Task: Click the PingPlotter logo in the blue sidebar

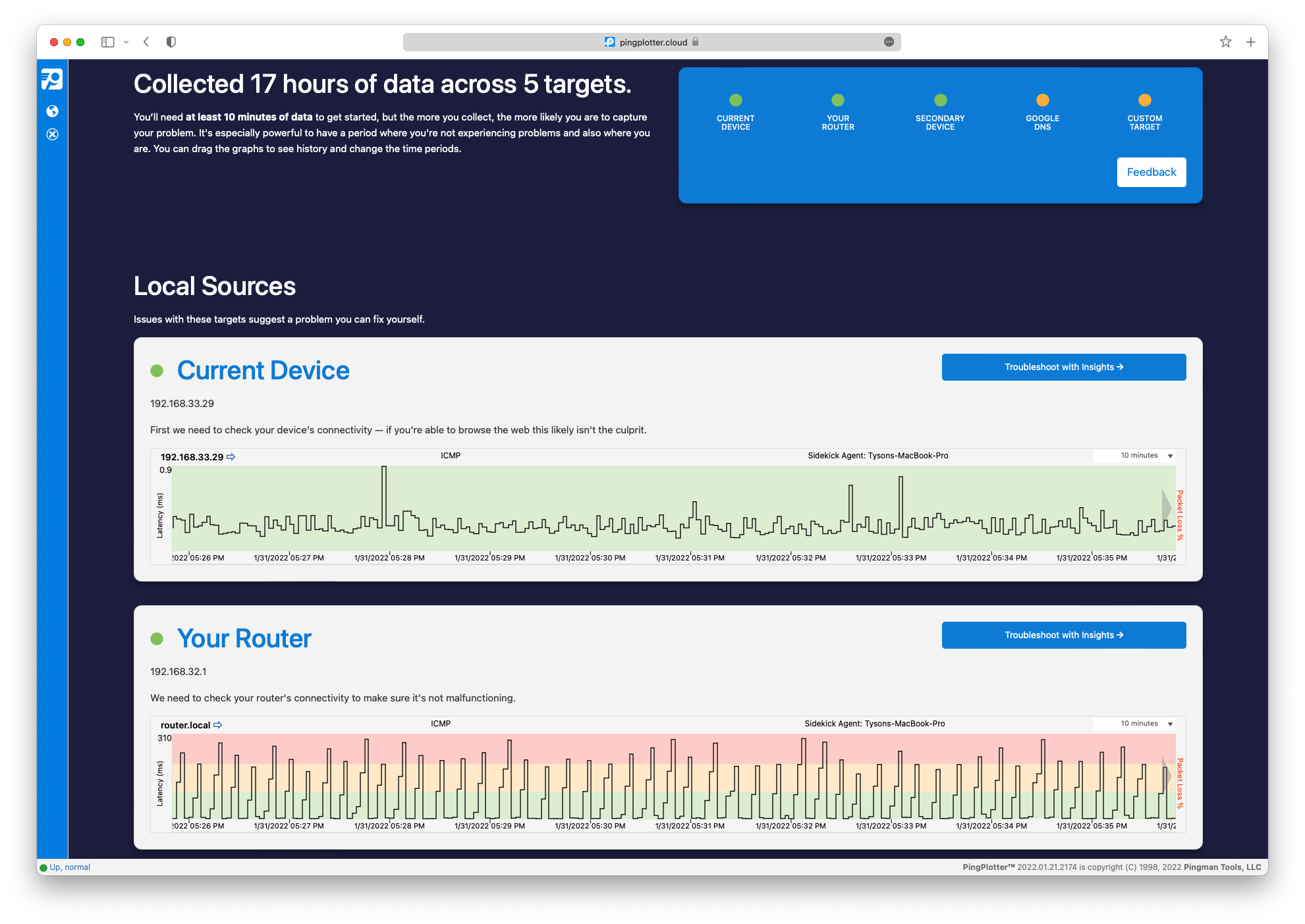Action: (53, 79)
